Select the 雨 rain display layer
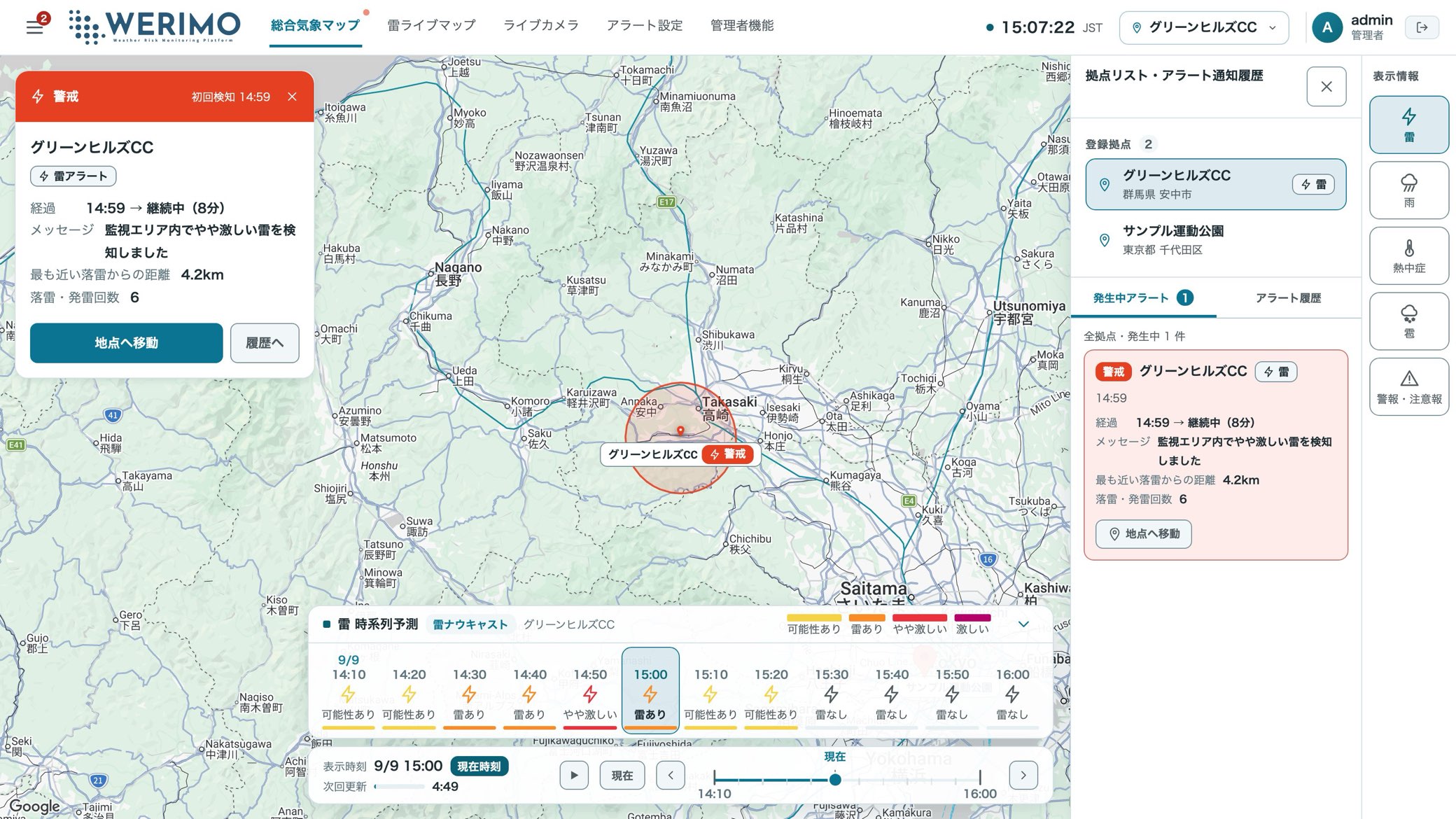This screenshot has width=1456, height=819. [1408, 190]
